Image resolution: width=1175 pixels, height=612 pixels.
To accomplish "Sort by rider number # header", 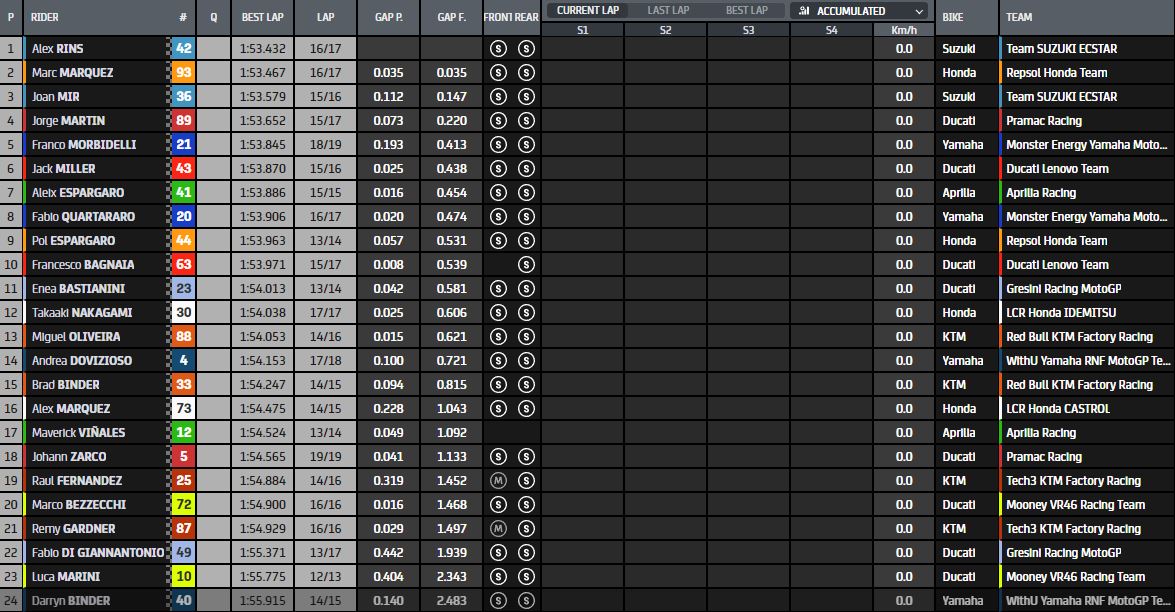I will pyautogui.click(x=183, y=17).
